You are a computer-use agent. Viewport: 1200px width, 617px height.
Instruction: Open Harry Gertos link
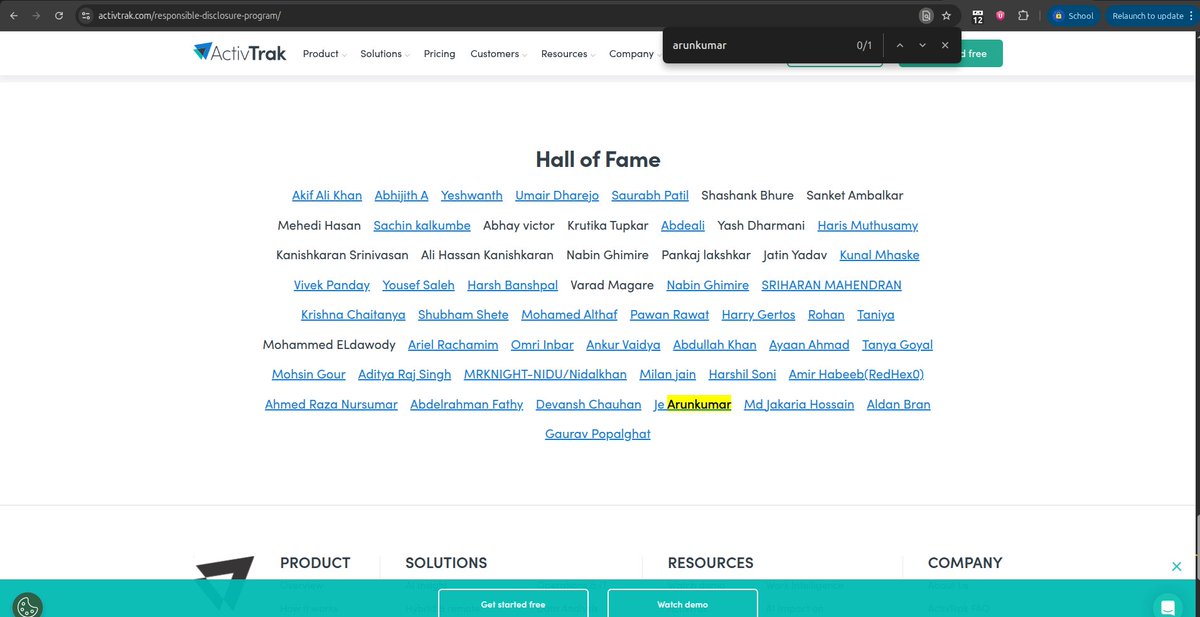(759, 315)
